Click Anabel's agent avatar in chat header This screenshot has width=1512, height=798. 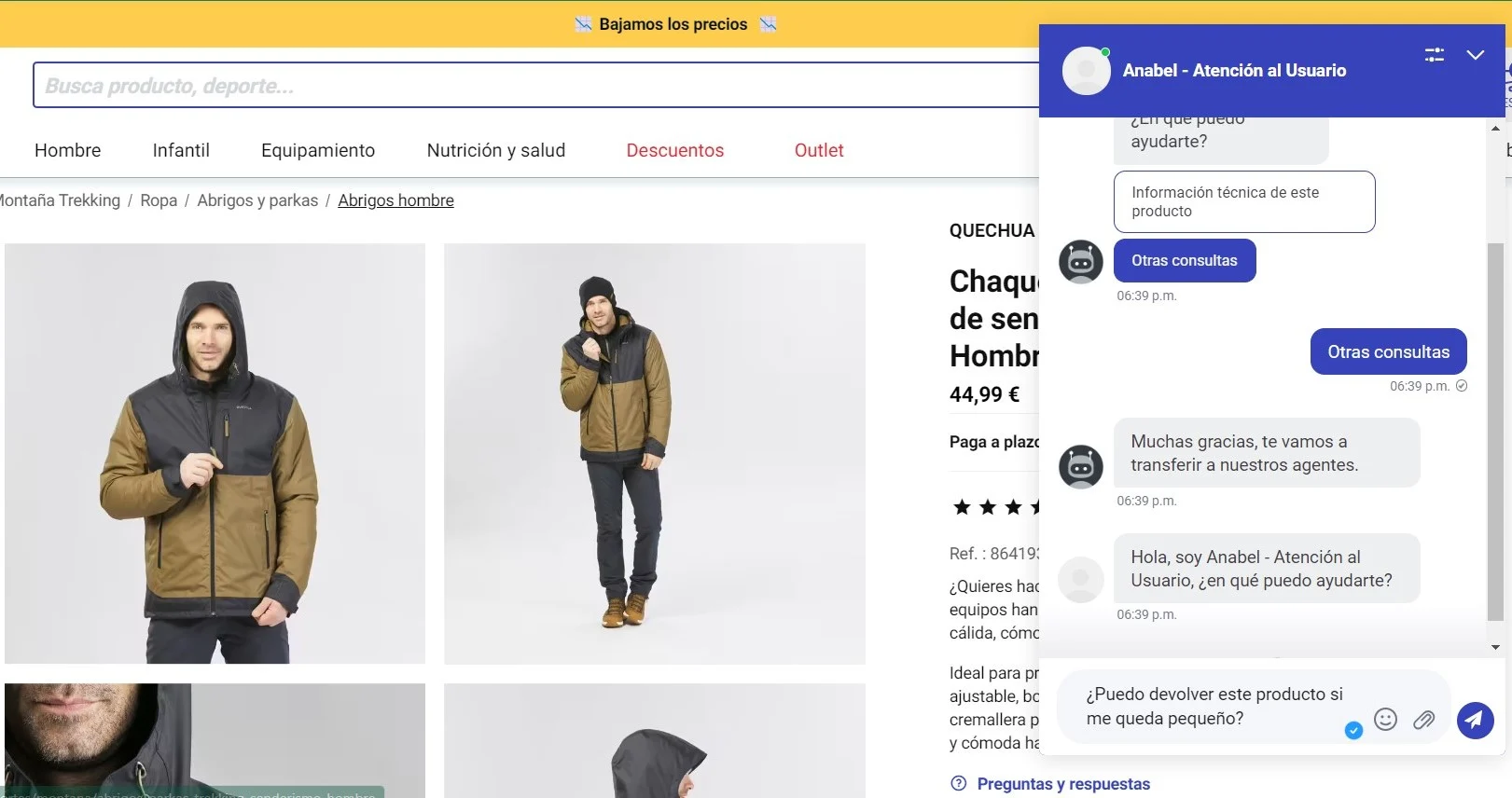coord(1087,71)
